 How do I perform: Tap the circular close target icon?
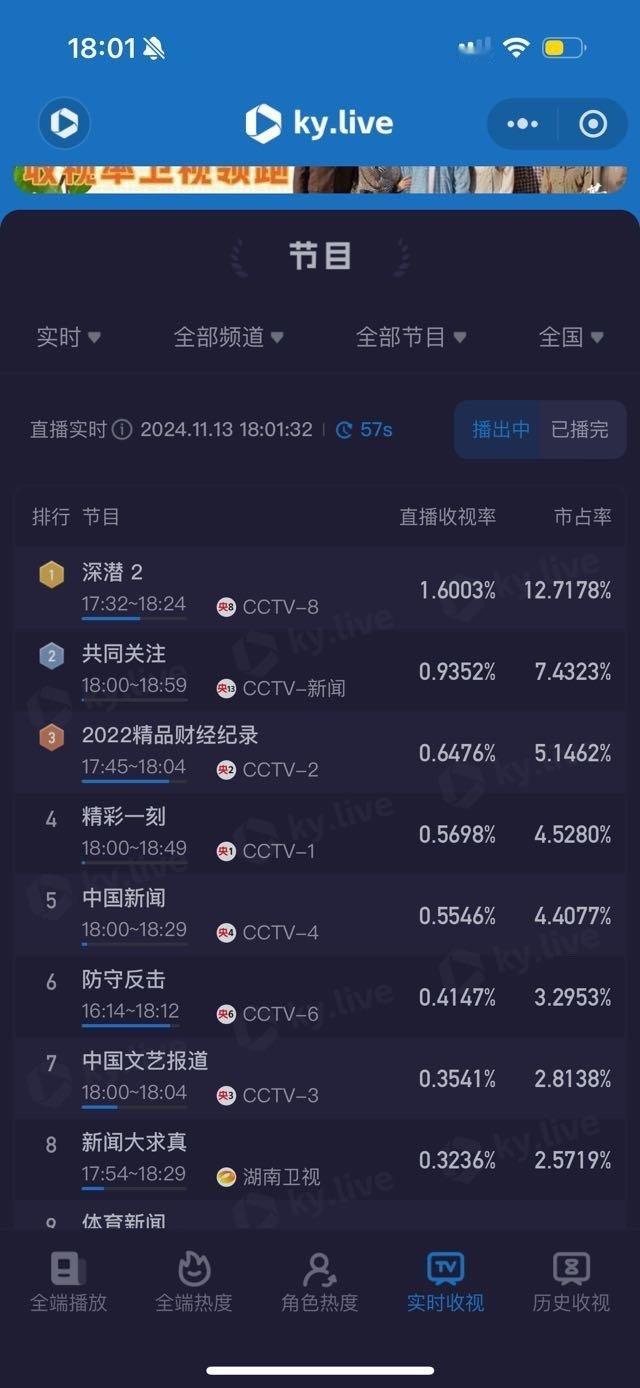pyautogui.click(x=593, y=124)
